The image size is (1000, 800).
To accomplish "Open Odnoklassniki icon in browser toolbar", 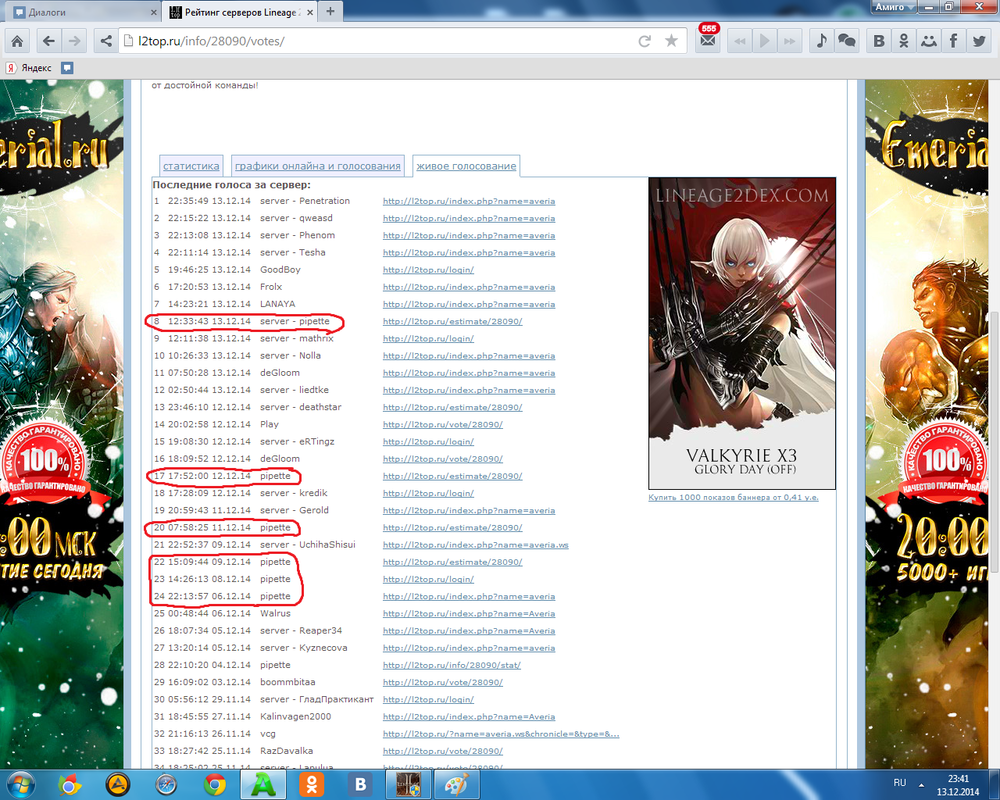I will coord(904,41).
